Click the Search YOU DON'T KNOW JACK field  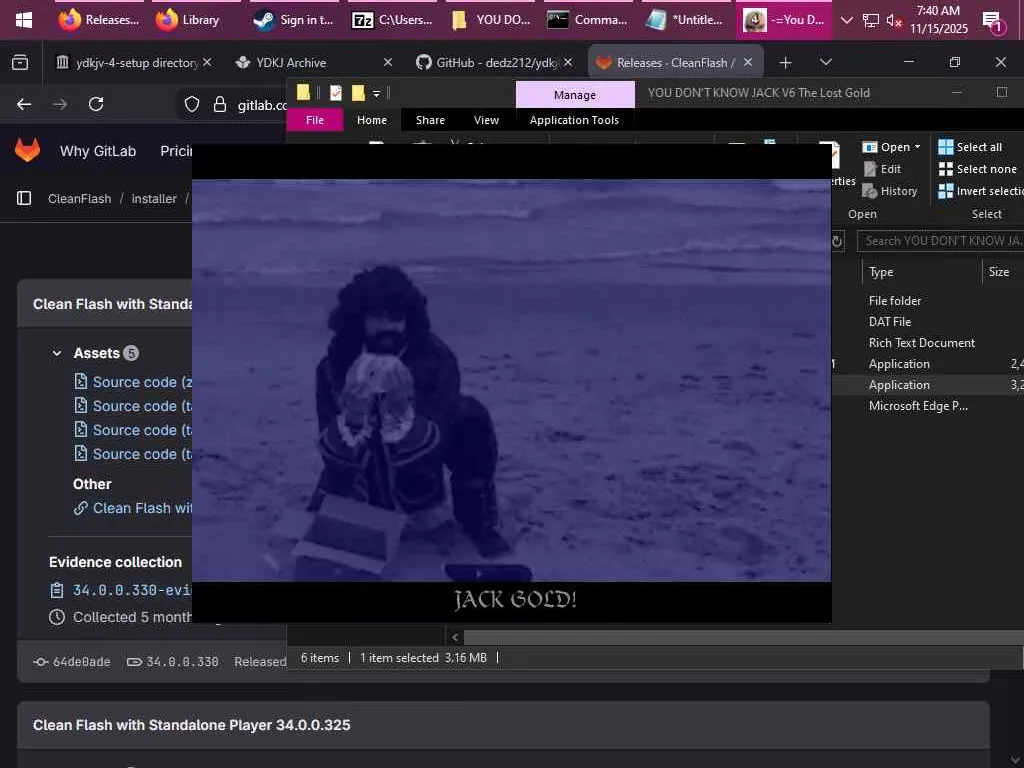click(940, 241)
